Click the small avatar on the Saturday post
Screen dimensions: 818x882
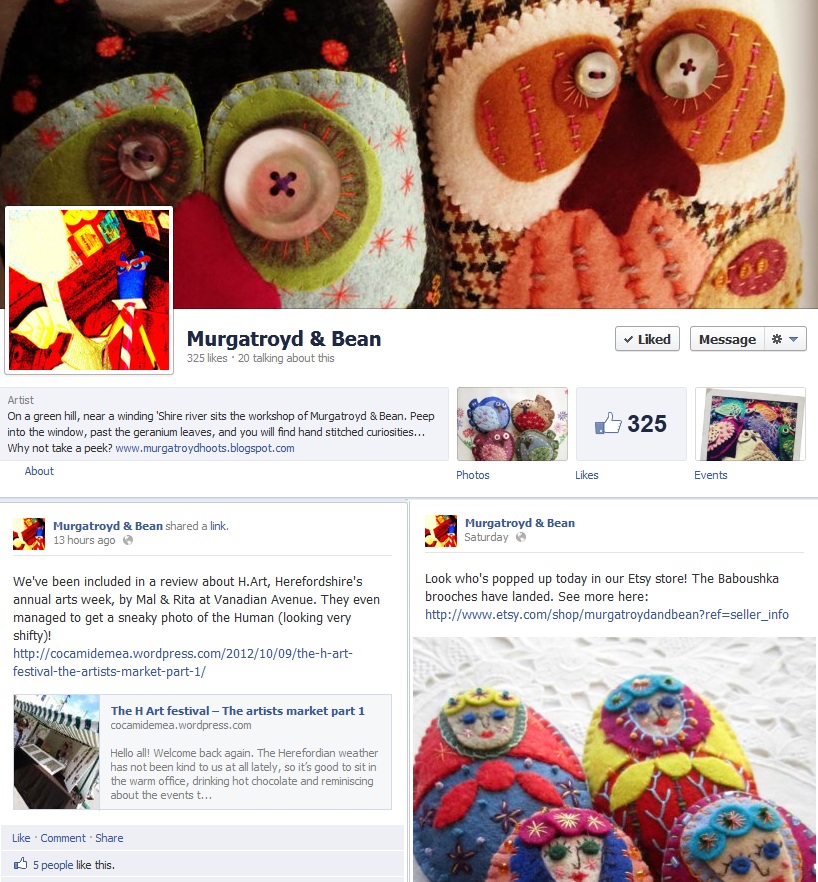click(x=441, y=530)
